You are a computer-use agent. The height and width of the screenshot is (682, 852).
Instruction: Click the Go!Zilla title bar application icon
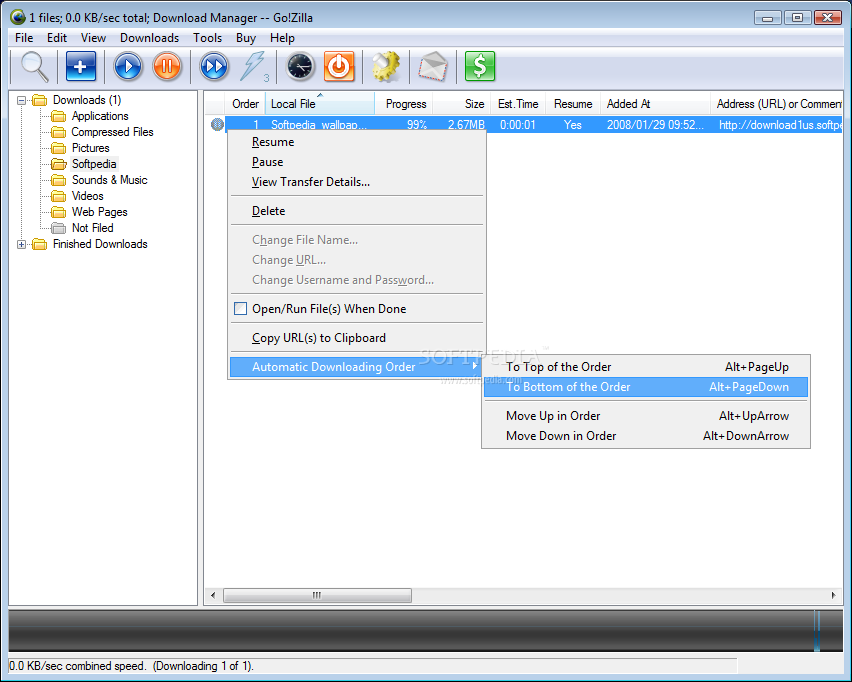(18, 17)
